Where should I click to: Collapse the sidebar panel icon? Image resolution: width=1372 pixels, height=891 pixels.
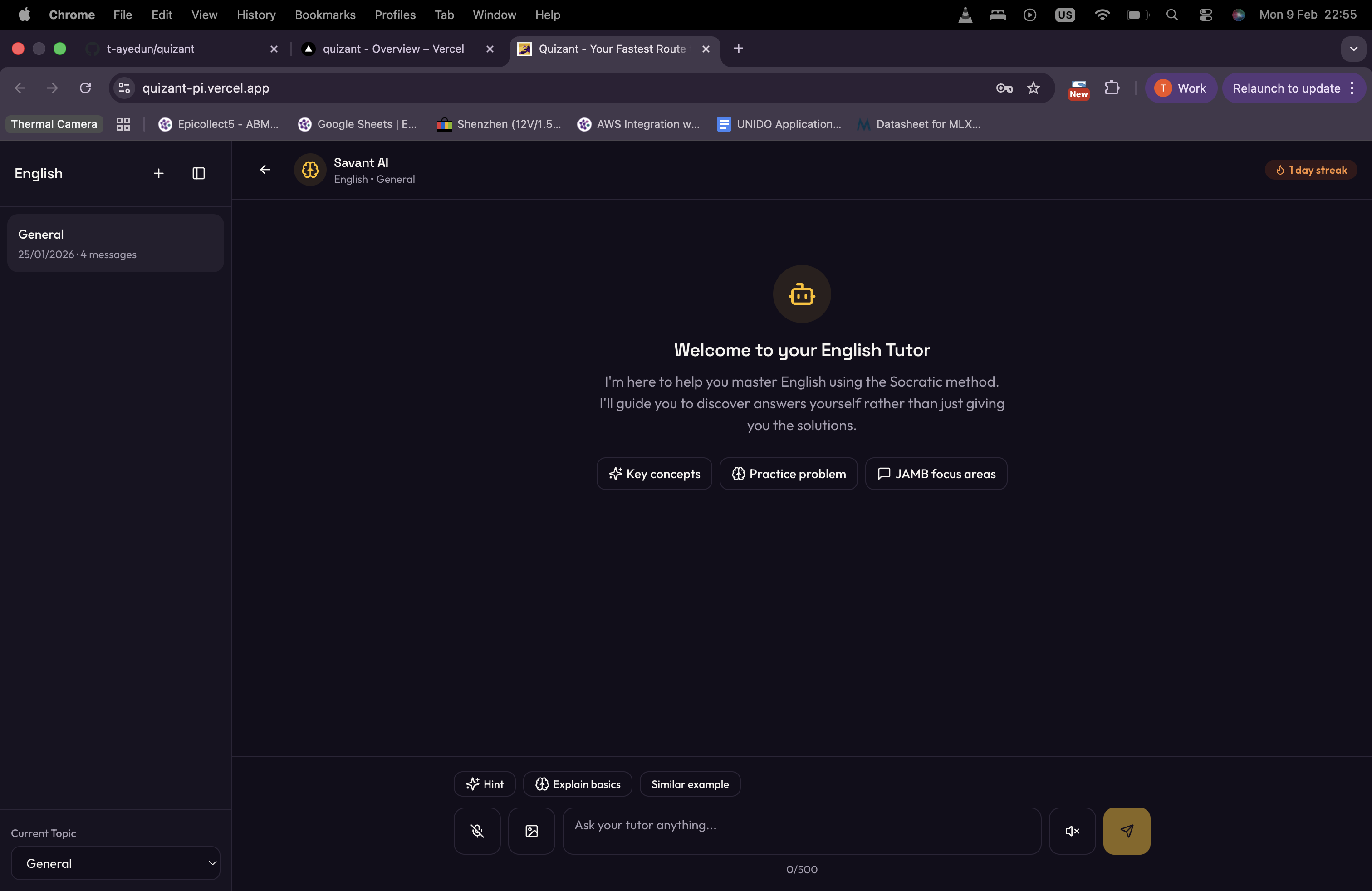198,173
